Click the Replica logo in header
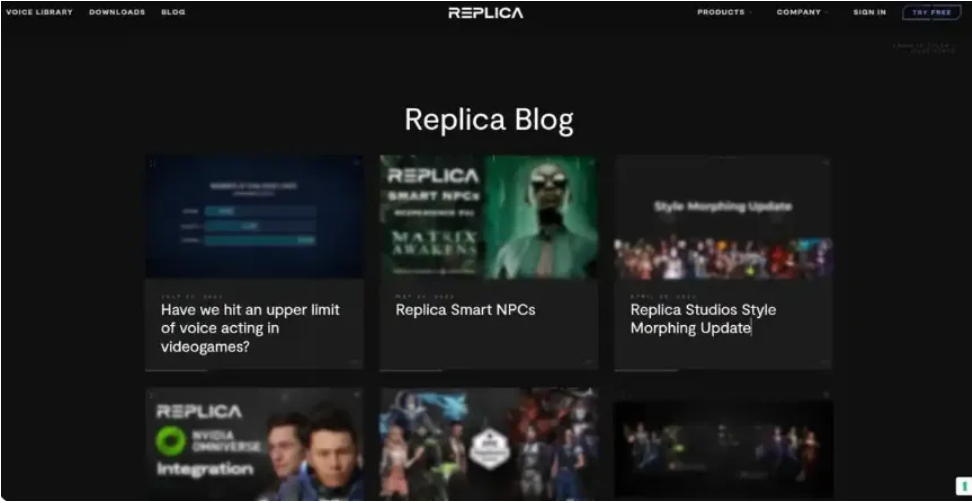Image resolution: width=972 pixels, height=503 pixels. [x=486, y=12]
